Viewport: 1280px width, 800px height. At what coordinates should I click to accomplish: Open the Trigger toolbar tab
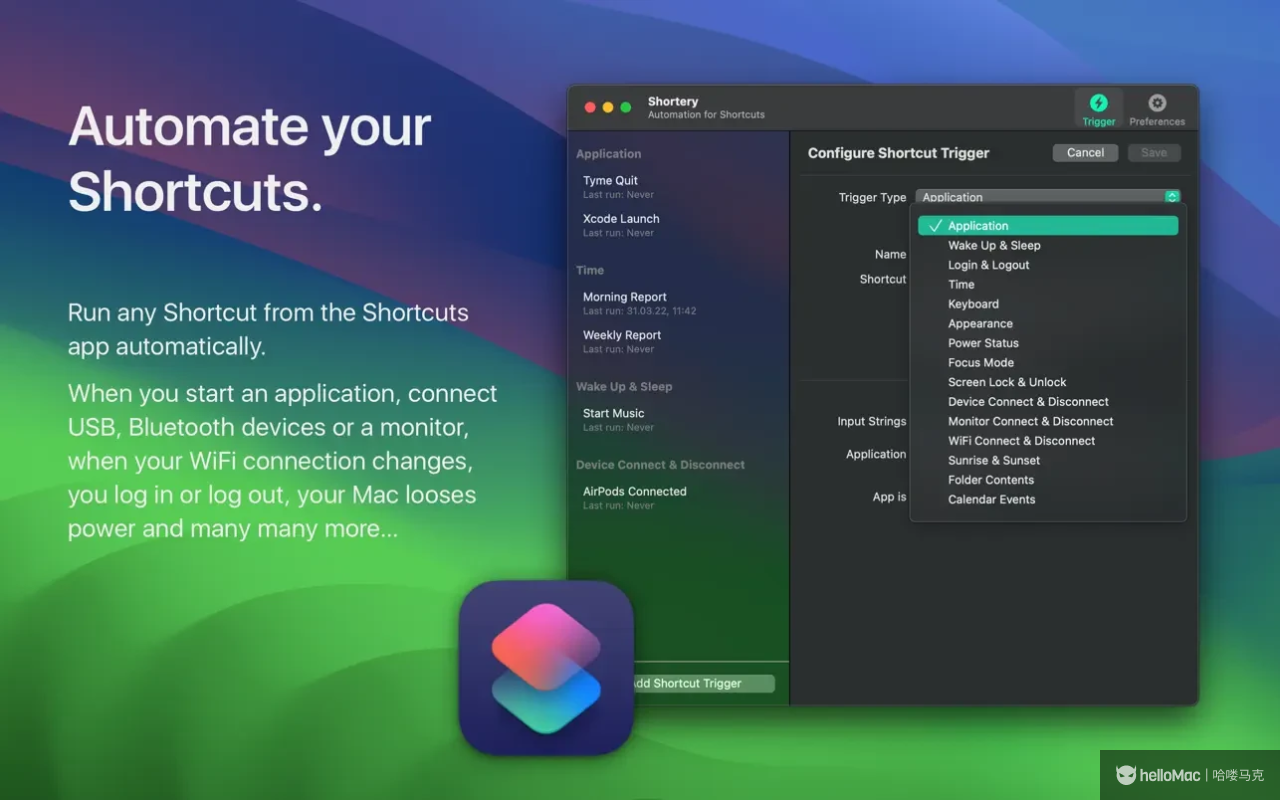tap(1098, 108)
